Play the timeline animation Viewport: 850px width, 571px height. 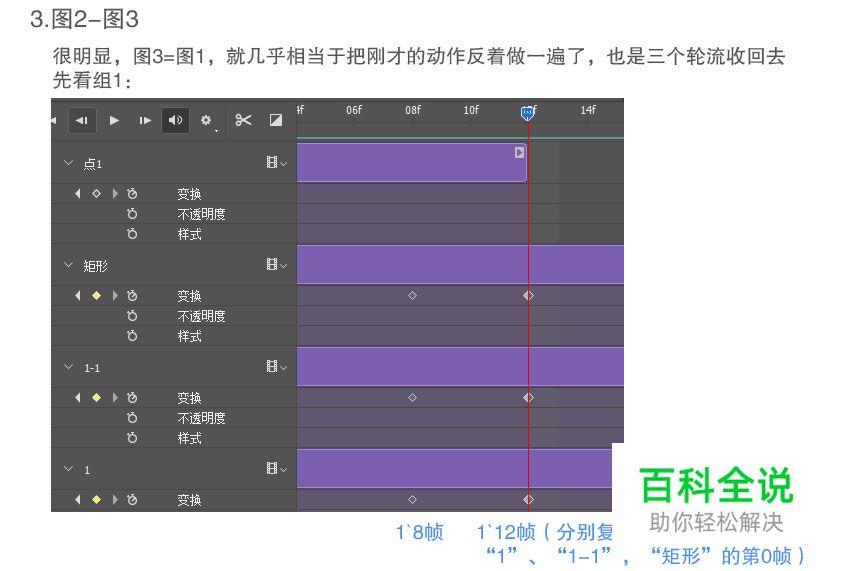coord(114,120)
